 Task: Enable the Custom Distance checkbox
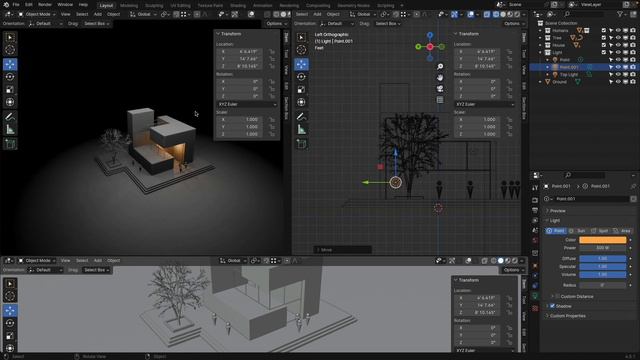(558, 296)
